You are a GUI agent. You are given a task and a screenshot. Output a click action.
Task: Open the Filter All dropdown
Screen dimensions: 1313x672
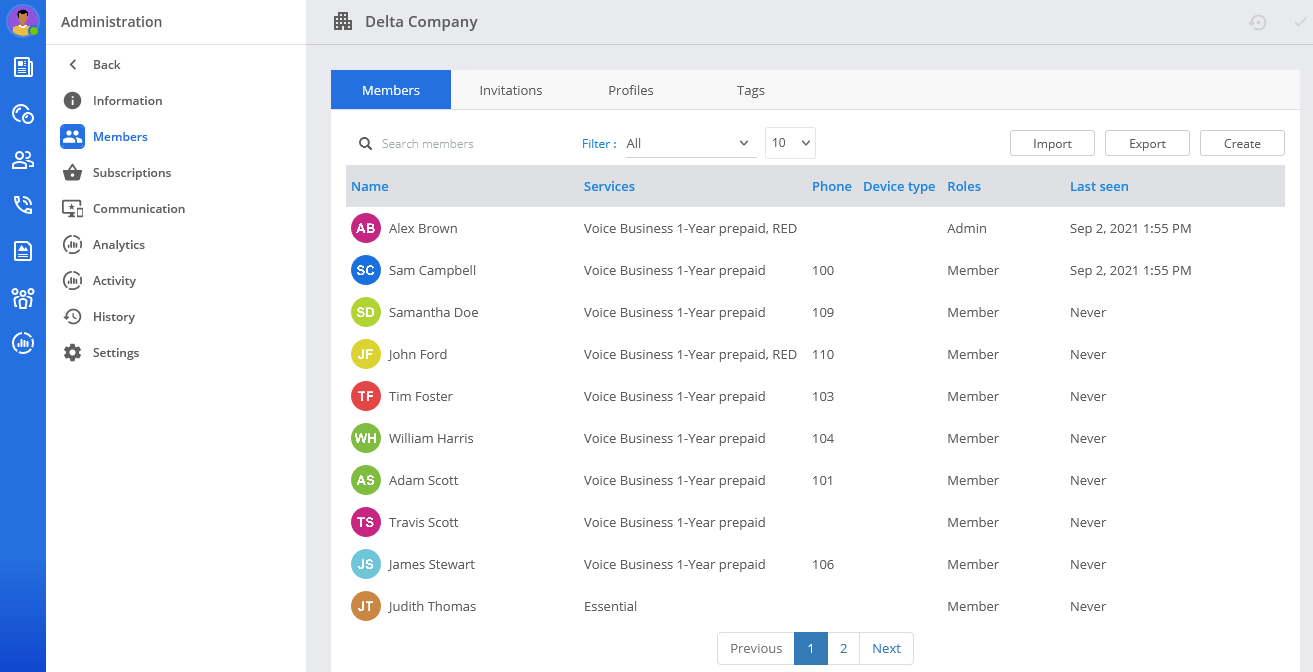point(689,143)
